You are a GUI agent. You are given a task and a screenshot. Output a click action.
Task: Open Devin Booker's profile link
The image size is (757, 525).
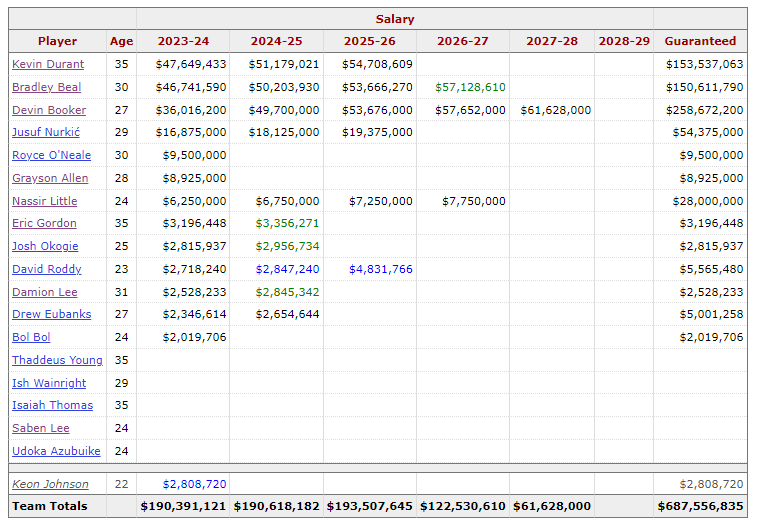click(x=49, y=110)
